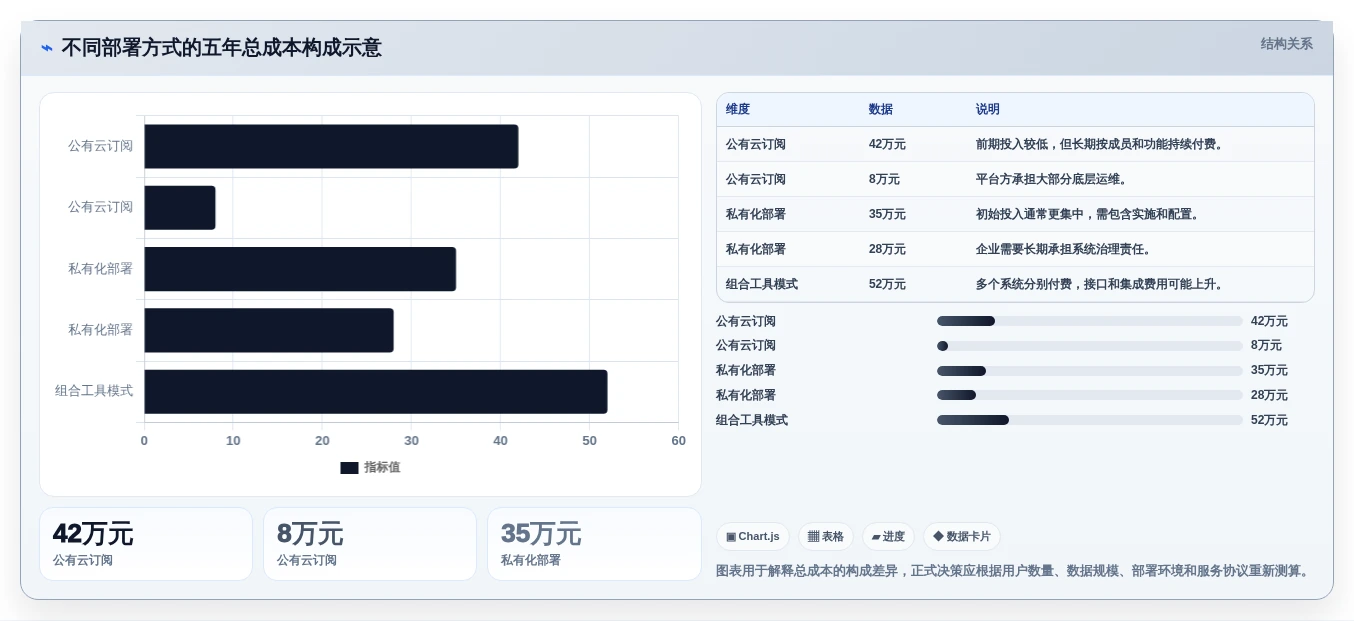This screenshot has width=1354, height=621.
Task: Click the description 初始投入通常更集中，需包含实施和配置。
Action: 1089,214
